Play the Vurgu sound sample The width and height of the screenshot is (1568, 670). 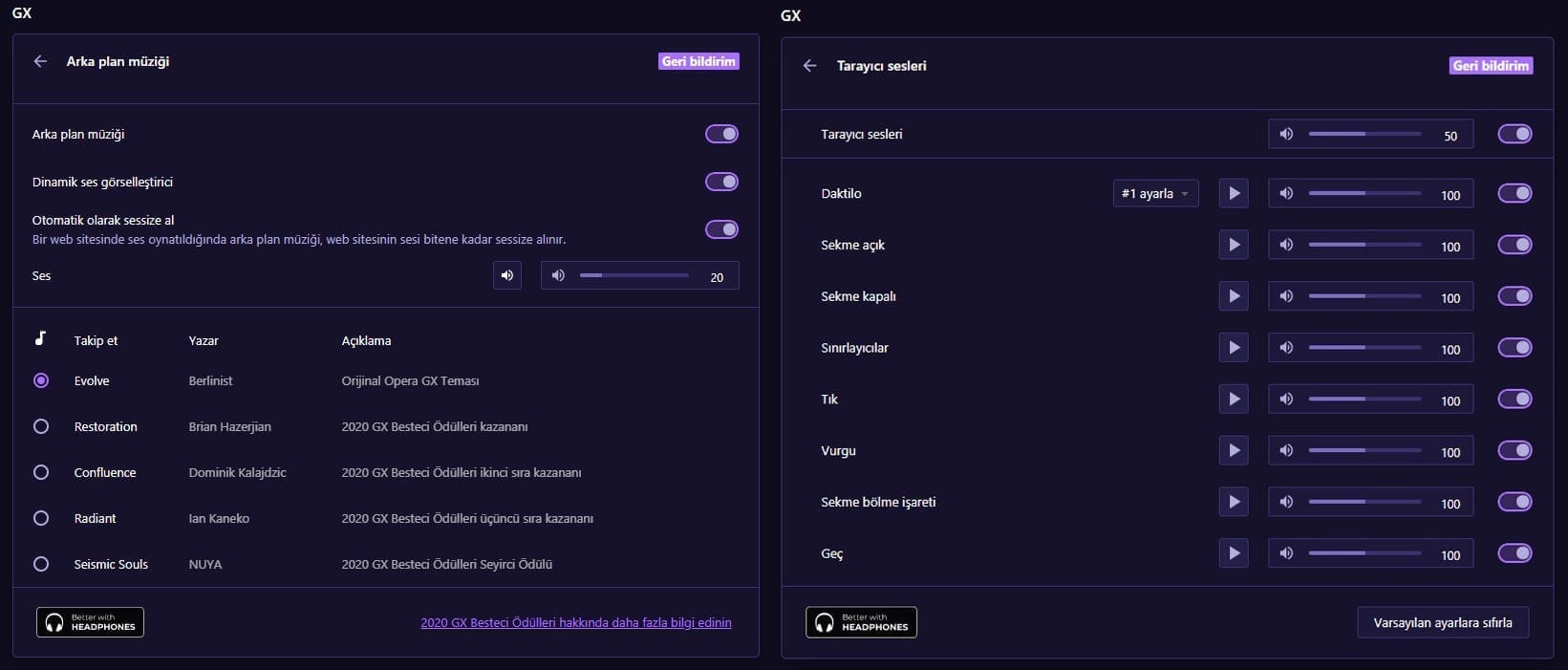tap(1234, 451)
